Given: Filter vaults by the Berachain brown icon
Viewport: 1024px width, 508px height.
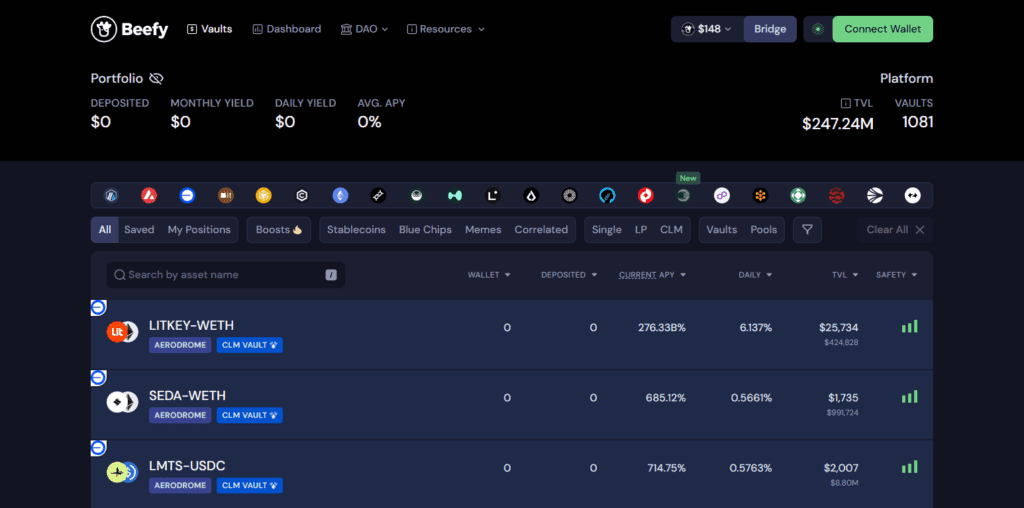Looking at the screenshot, I should click(225, 195).
